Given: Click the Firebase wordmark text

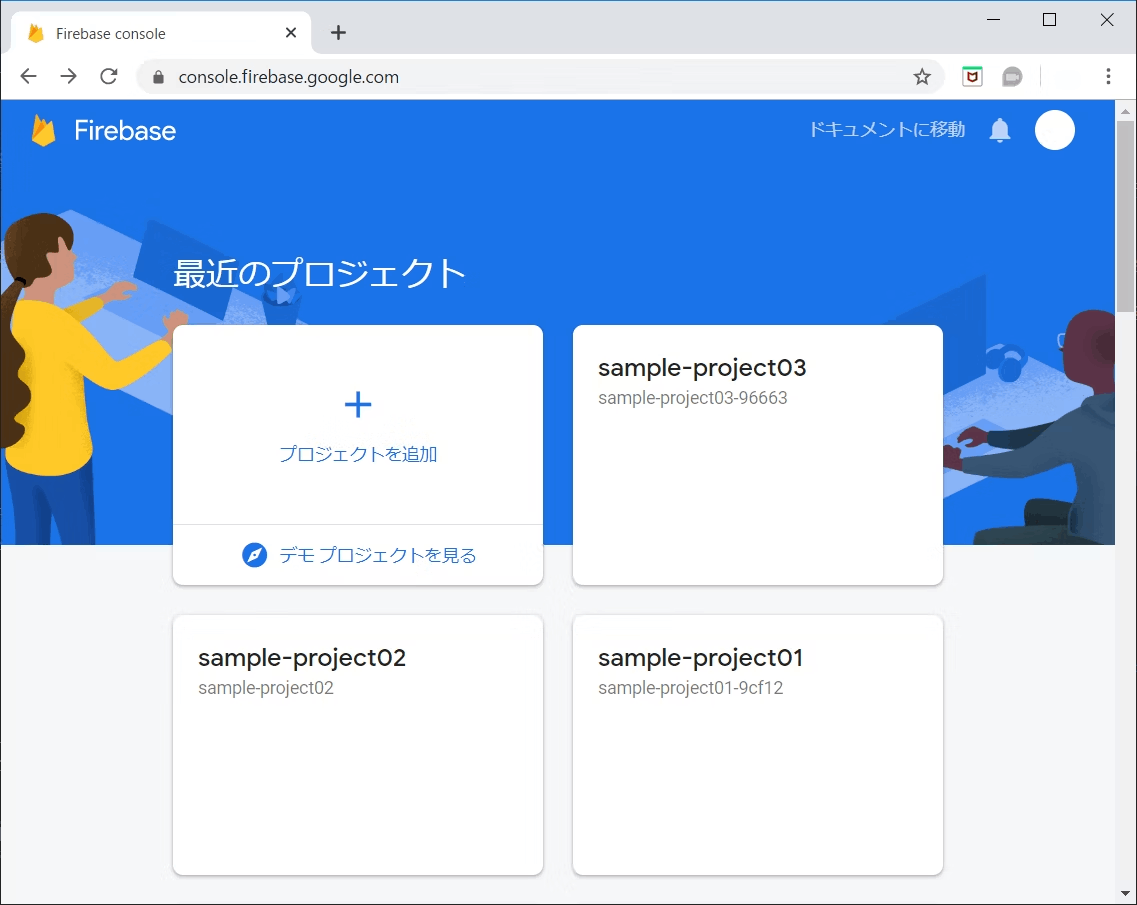Looking at the screenshot, I should pyautogui.click(x=125, y=131).
